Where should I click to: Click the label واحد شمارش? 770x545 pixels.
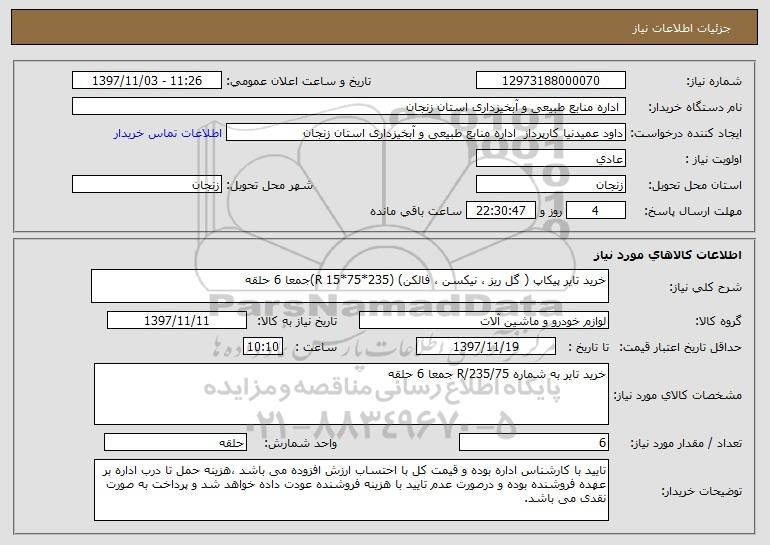(301, 443)
